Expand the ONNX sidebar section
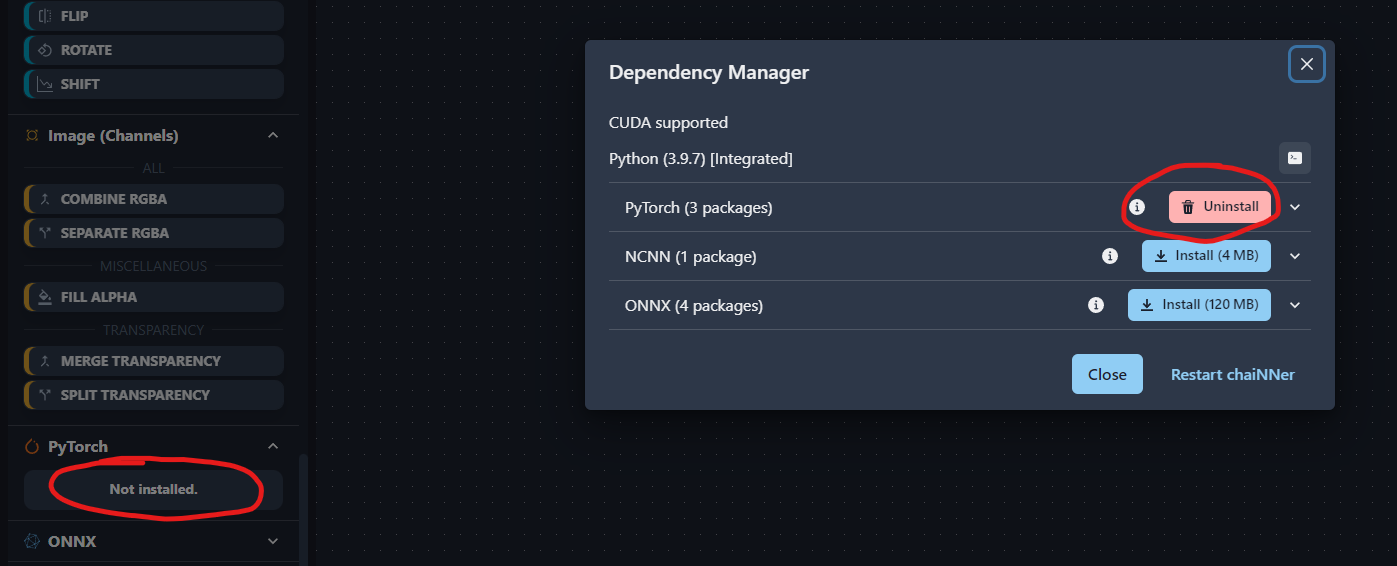The image size is (1397, 566). pos(273,541)
